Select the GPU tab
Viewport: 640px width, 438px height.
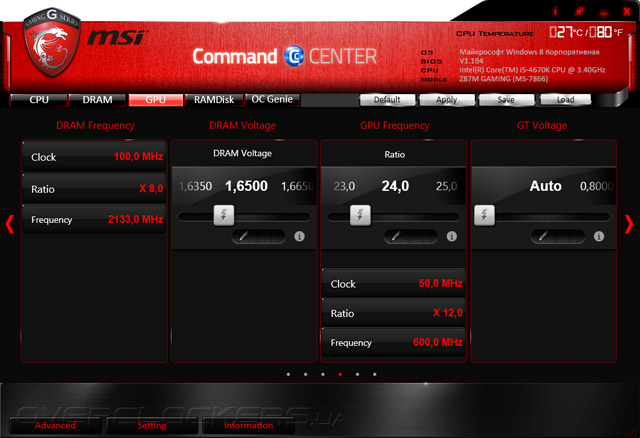pyautogui.click(x=156, y=100)
